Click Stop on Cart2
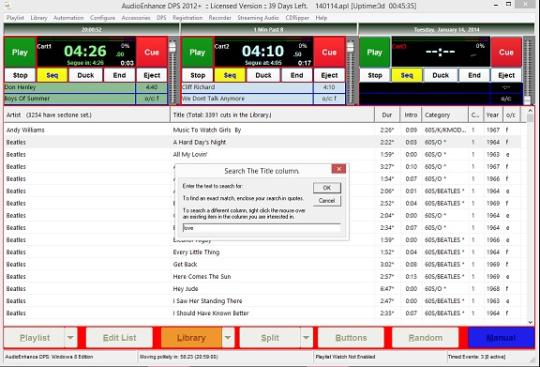Screen dimensions: 540x367 [198, 75]
